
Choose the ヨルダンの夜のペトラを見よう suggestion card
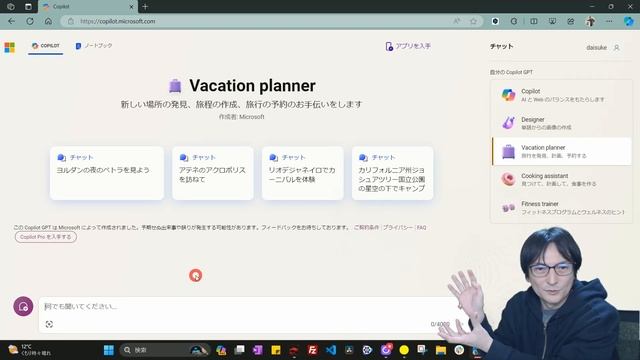point(107,173)
